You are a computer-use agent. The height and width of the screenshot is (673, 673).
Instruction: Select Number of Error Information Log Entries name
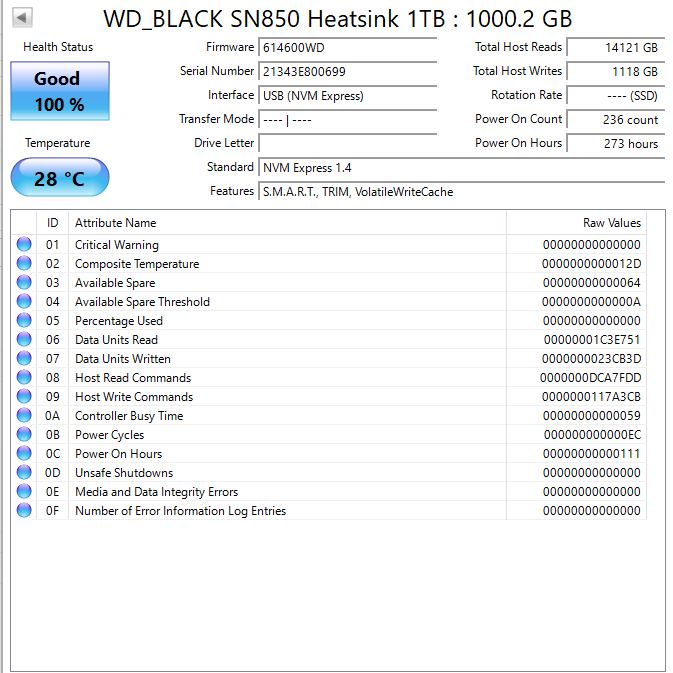pyautogui.click(x=180, y=511)
